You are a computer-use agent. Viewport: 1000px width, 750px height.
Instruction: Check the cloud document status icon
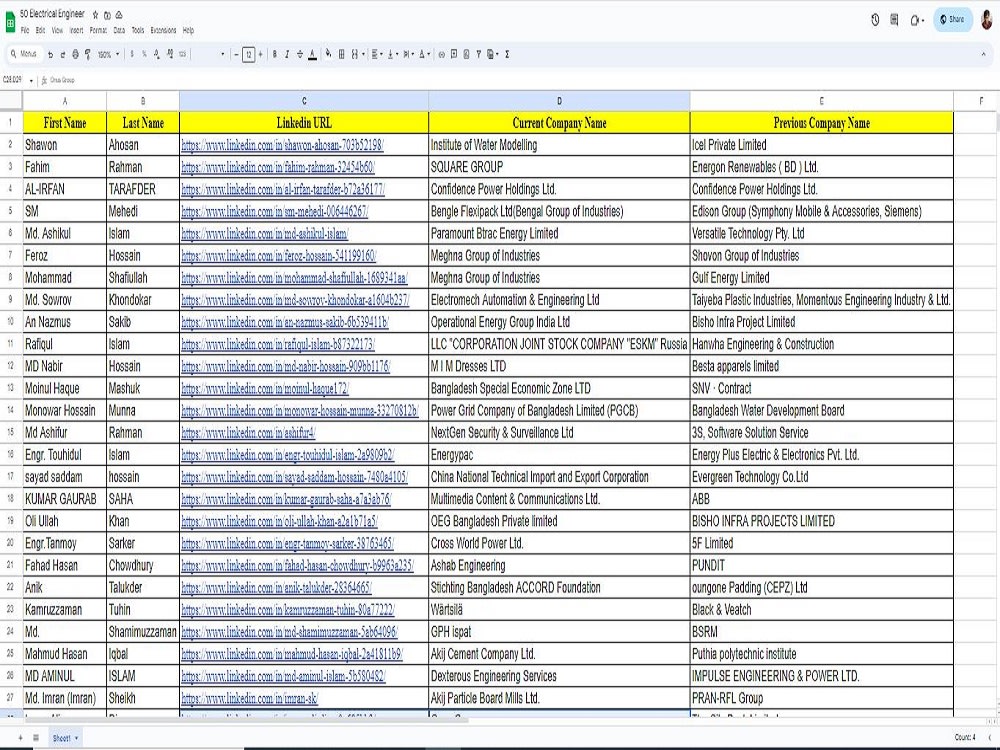[119, 14]
